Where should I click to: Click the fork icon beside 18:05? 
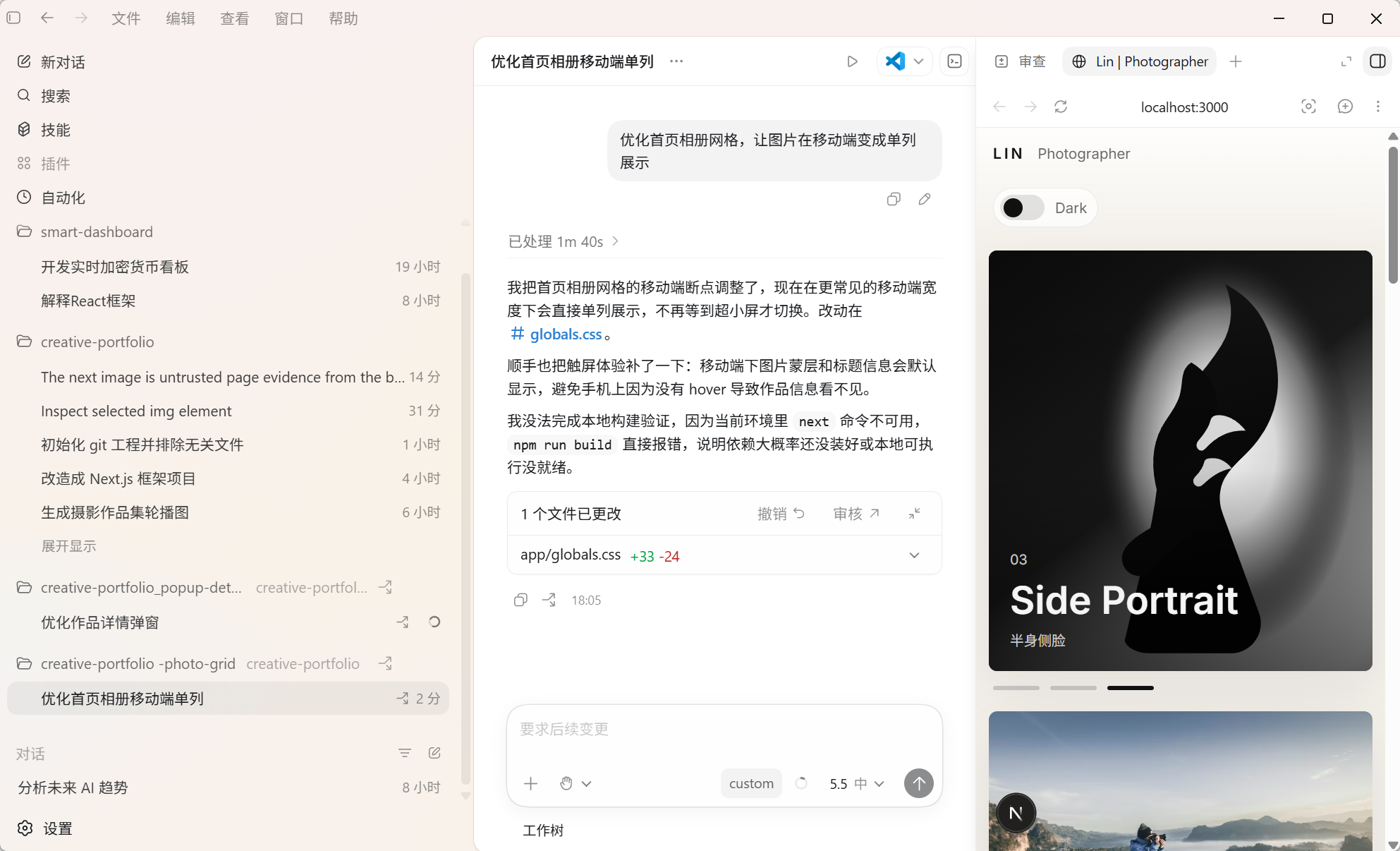click(549, 600)
